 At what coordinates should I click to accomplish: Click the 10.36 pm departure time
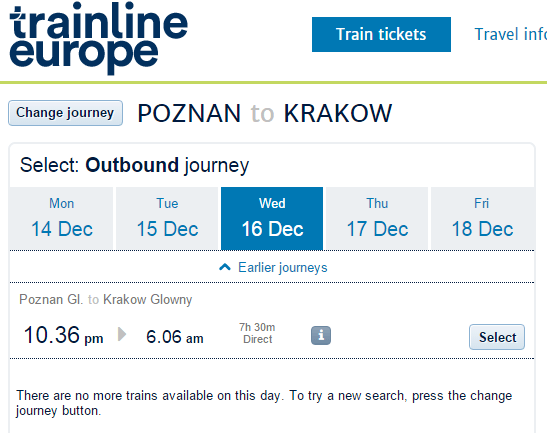click(63, 335)
